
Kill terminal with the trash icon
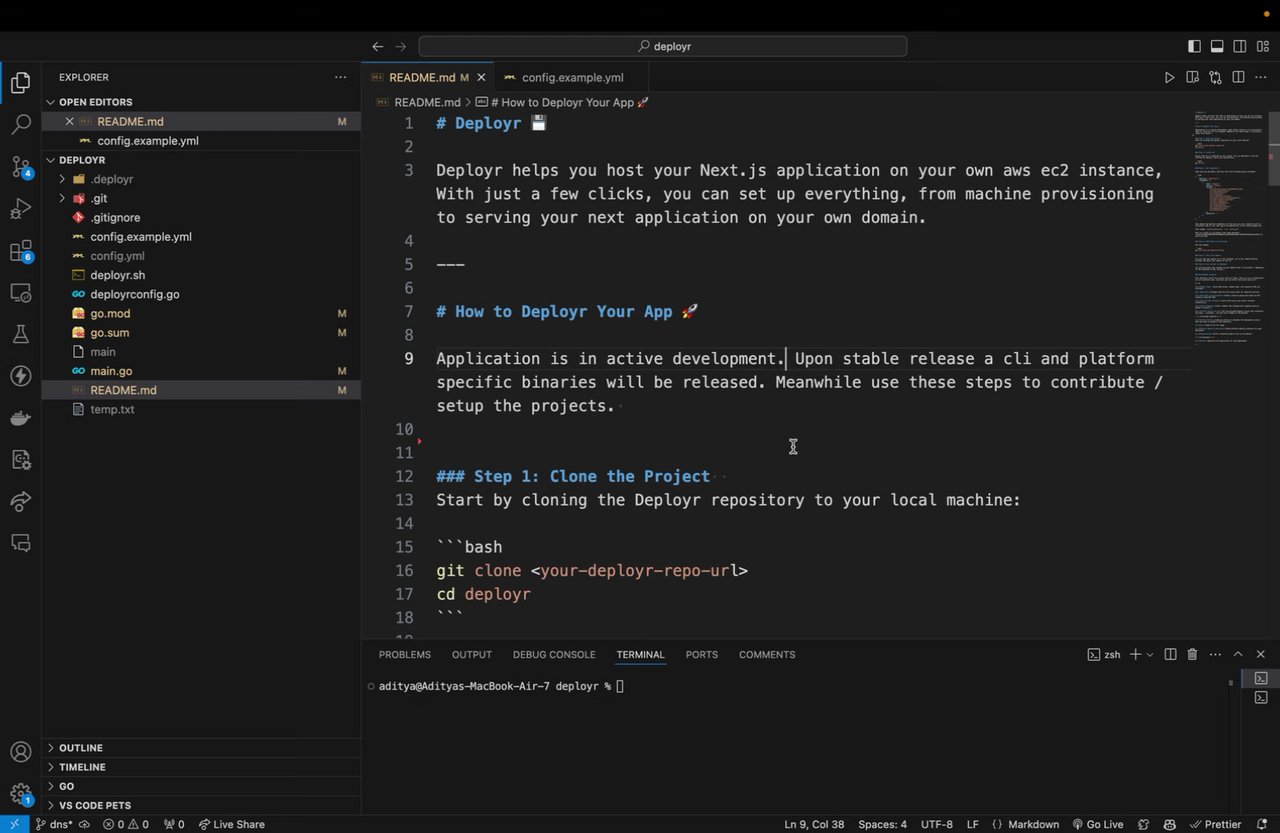click(x=1192, y=654)
